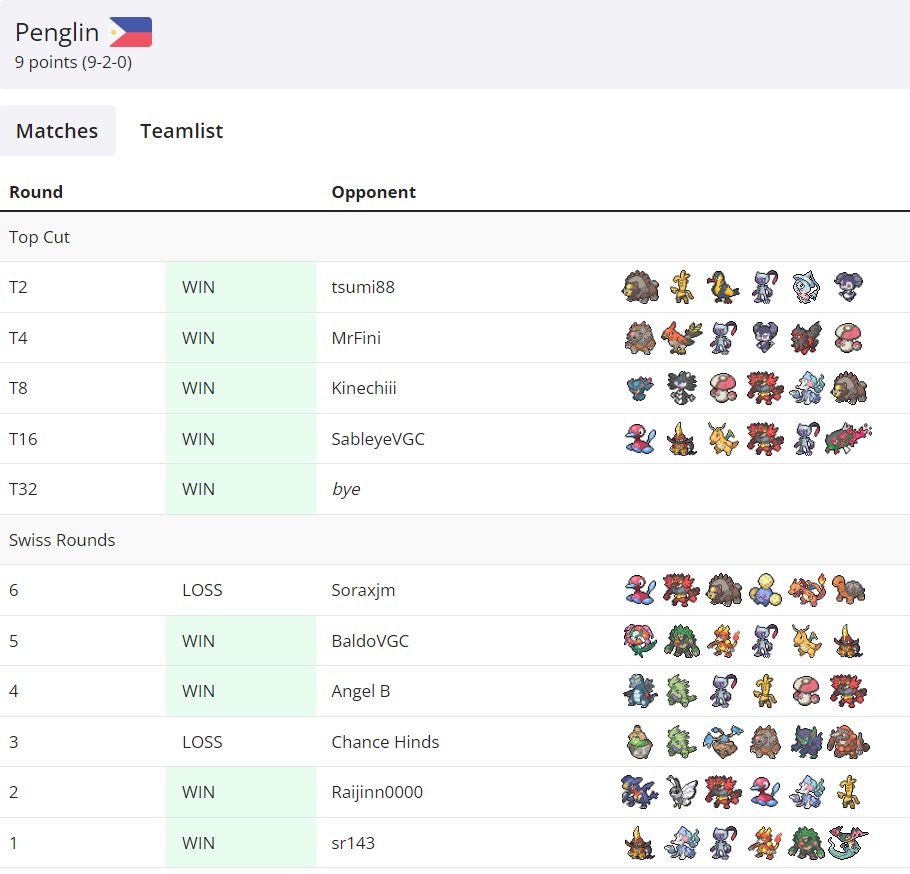Click the Toucannon icon in the T2 row
Viewport: 910px width, 874px height.
(723, 286)
